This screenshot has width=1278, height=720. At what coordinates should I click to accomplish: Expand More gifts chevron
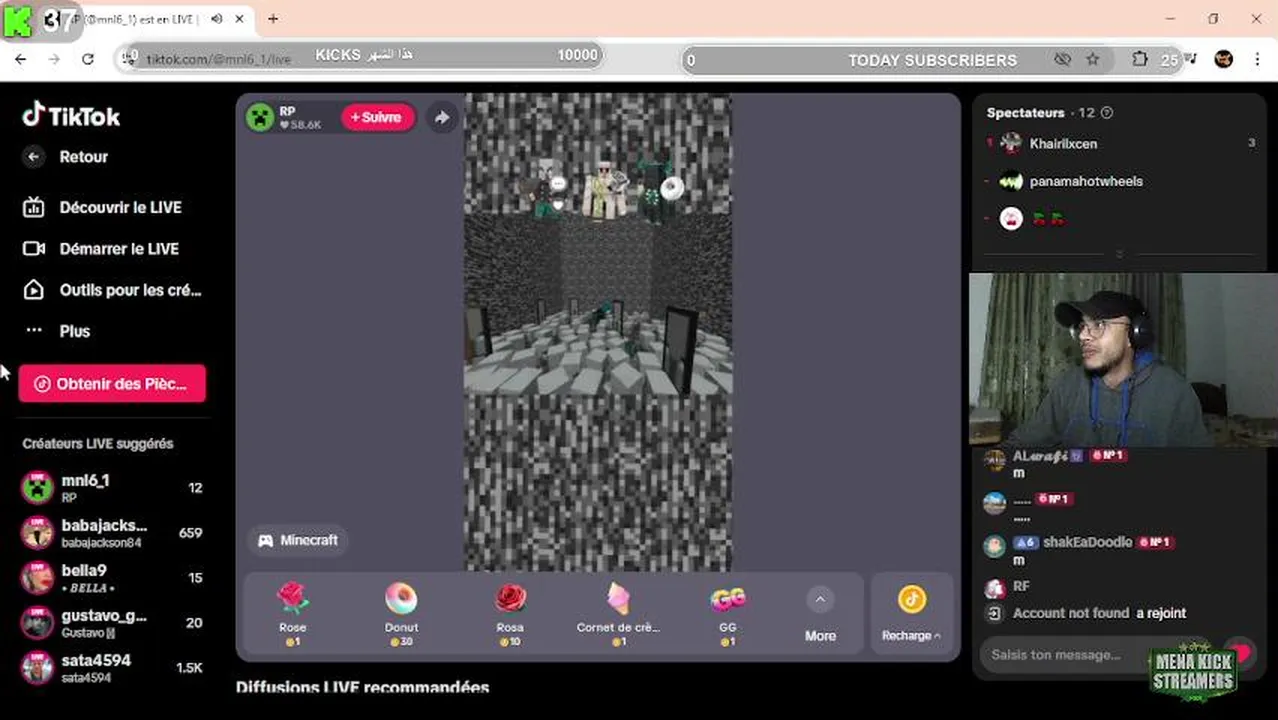pos(820,600)
